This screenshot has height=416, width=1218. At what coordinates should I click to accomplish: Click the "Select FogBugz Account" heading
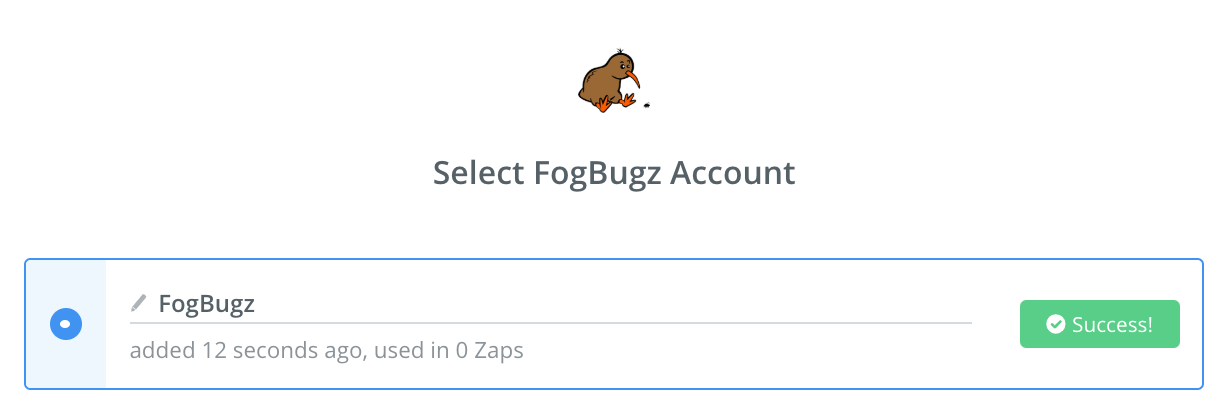[614, 173]
